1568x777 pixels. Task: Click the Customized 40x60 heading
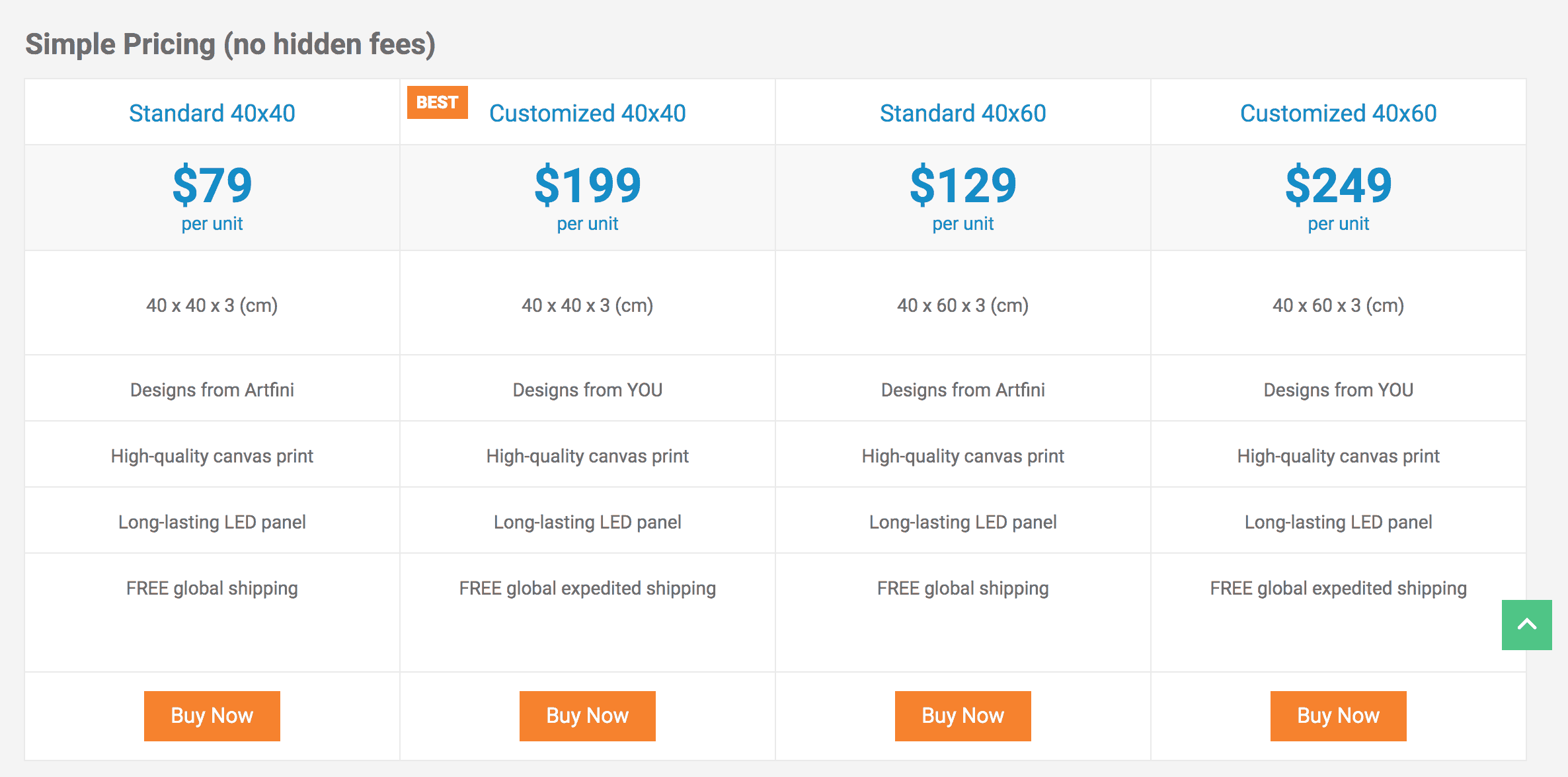coord(1338,113)
